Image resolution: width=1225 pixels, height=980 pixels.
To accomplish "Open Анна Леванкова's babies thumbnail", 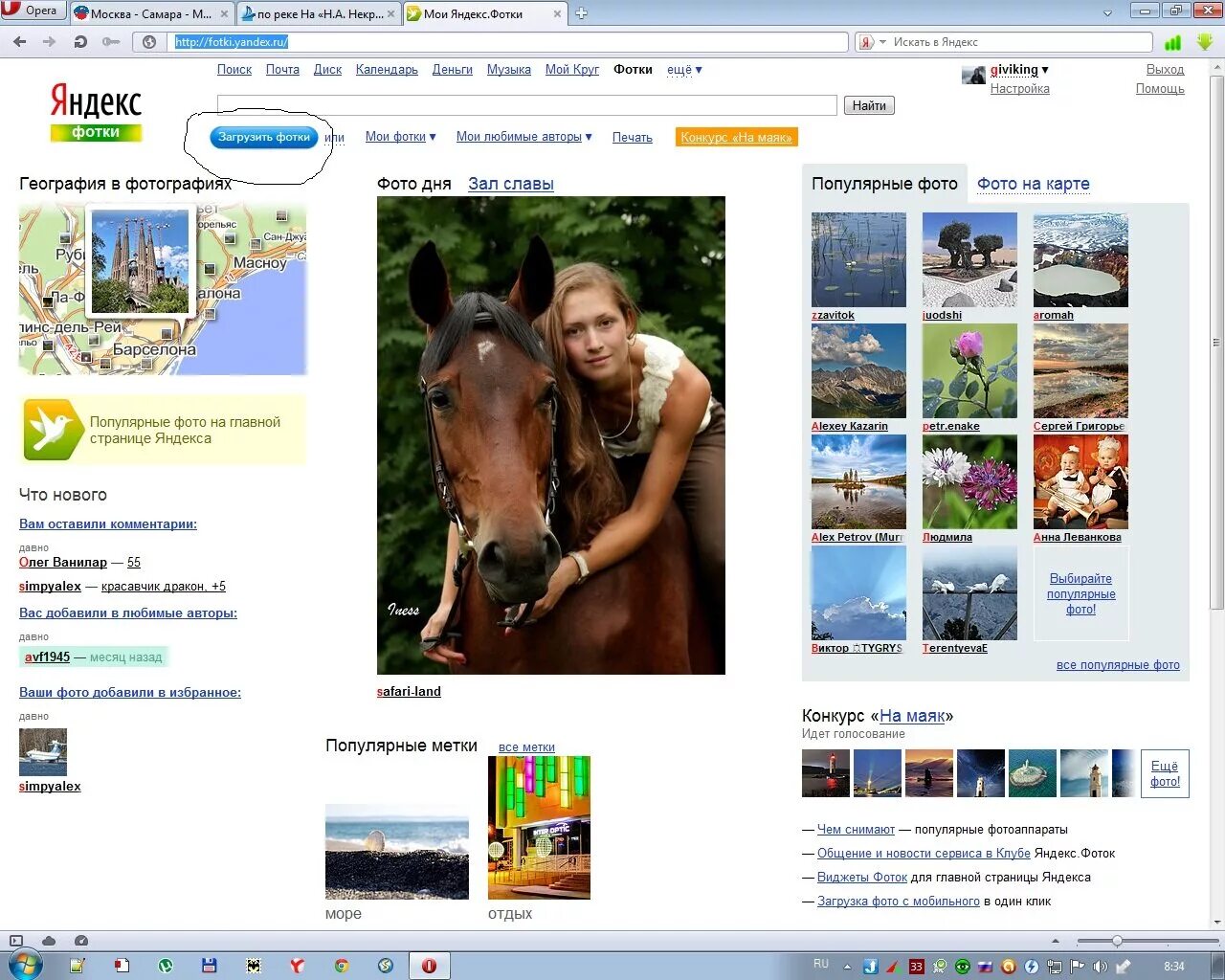I will click(1080, 481).
